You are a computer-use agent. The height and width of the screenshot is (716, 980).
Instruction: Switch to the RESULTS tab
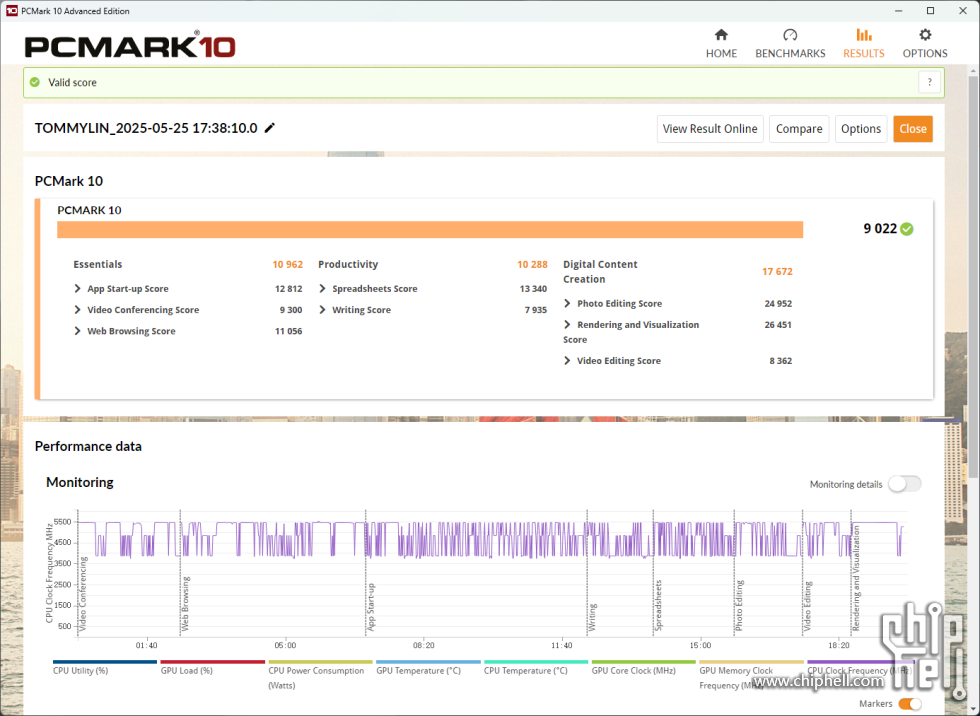pos(864,43)
